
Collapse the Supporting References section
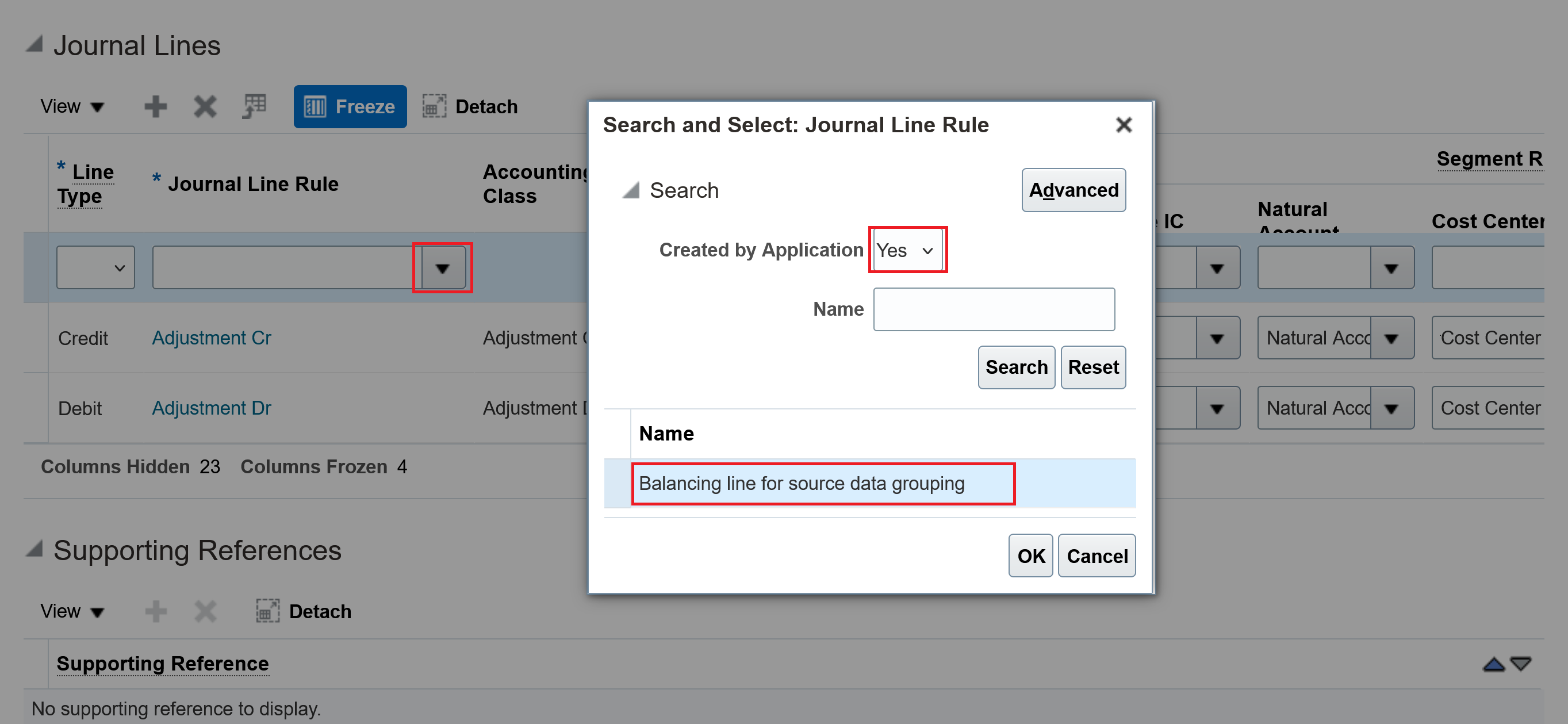point(34,549)
